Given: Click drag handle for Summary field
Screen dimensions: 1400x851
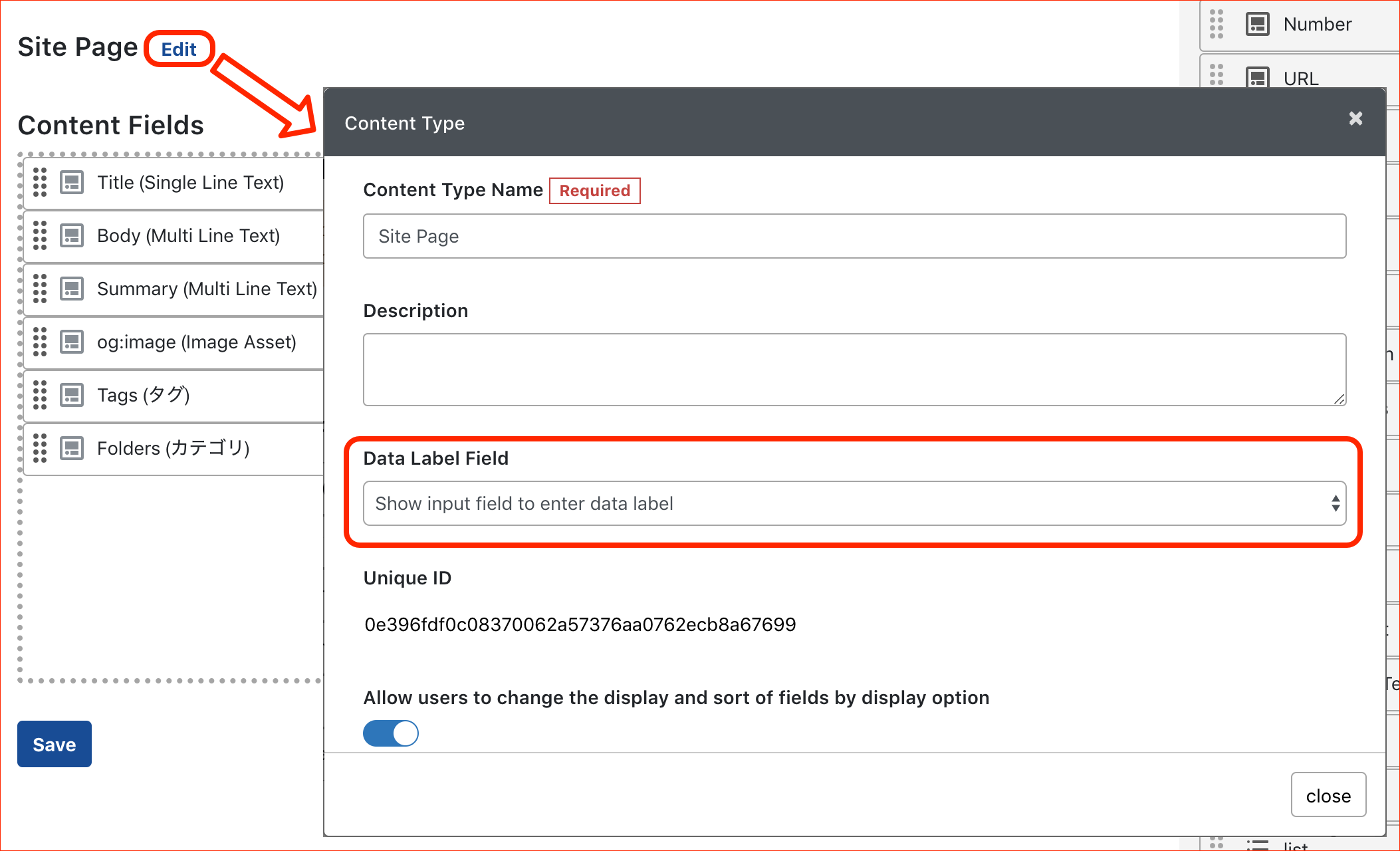Looking at the screenshot, I should [40, 289].
